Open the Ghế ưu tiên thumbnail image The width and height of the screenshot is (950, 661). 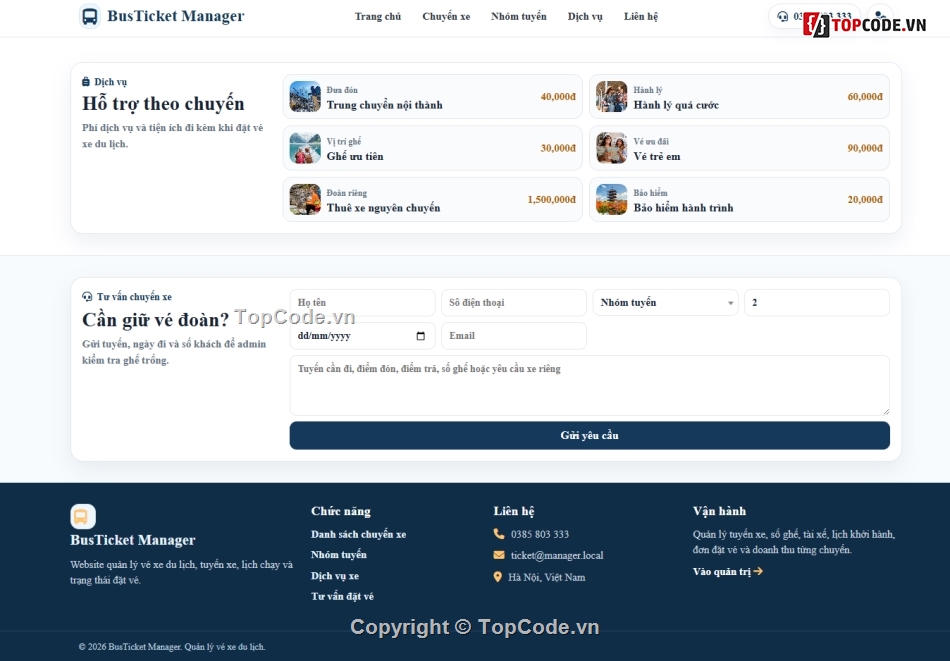305,148
